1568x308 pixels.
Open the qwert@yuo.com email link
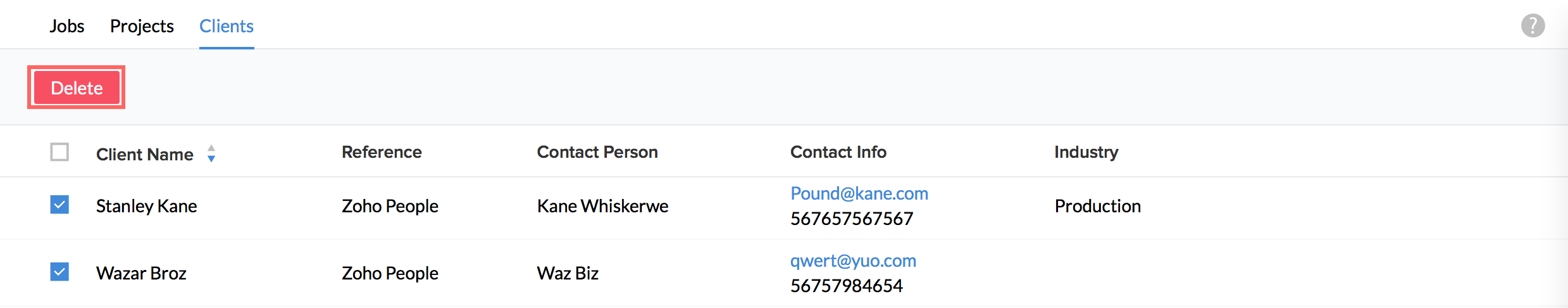click(853, 260)
